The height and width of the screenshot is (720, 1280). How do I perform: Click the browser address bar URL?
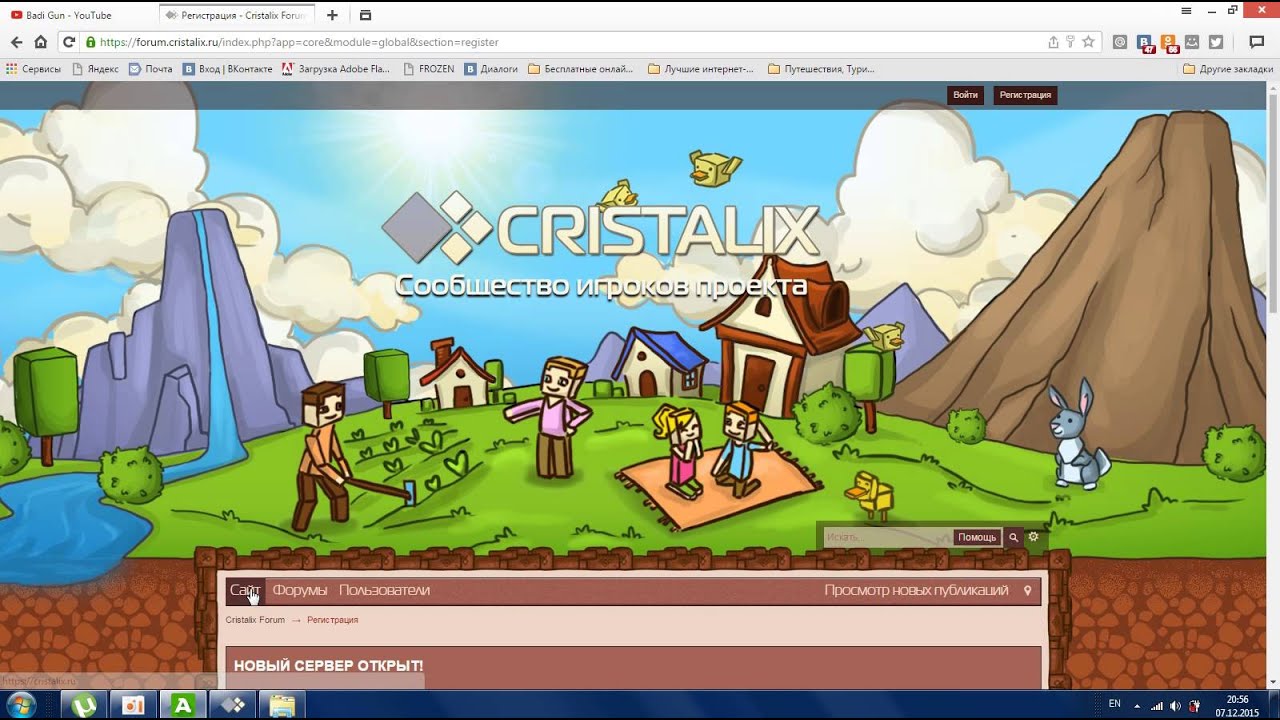click(x=299, y=42)
